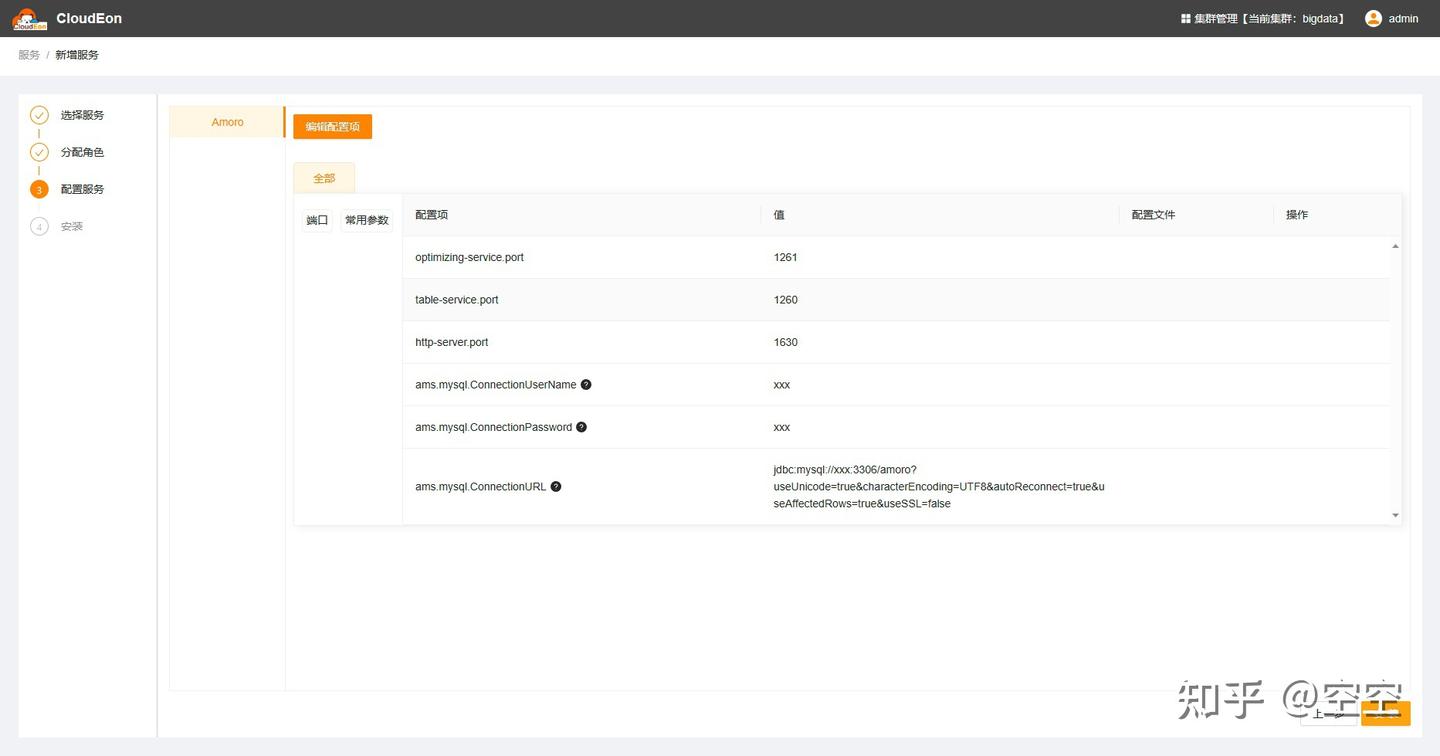Click the 服务 breadcrumb link
This screenshot has height=756, width=1440.
pos(29,55)
